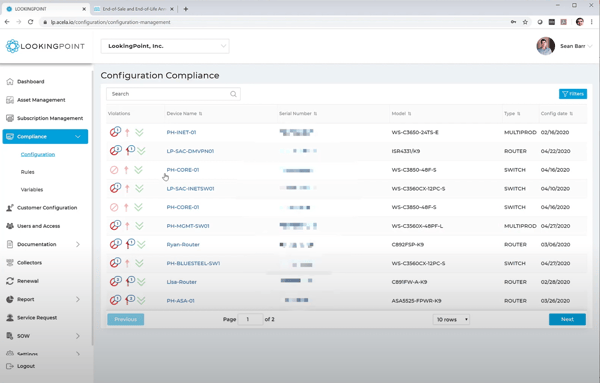Bookmark this page with star icon
This screenshot has height=383, width=600.
point(525,22)
